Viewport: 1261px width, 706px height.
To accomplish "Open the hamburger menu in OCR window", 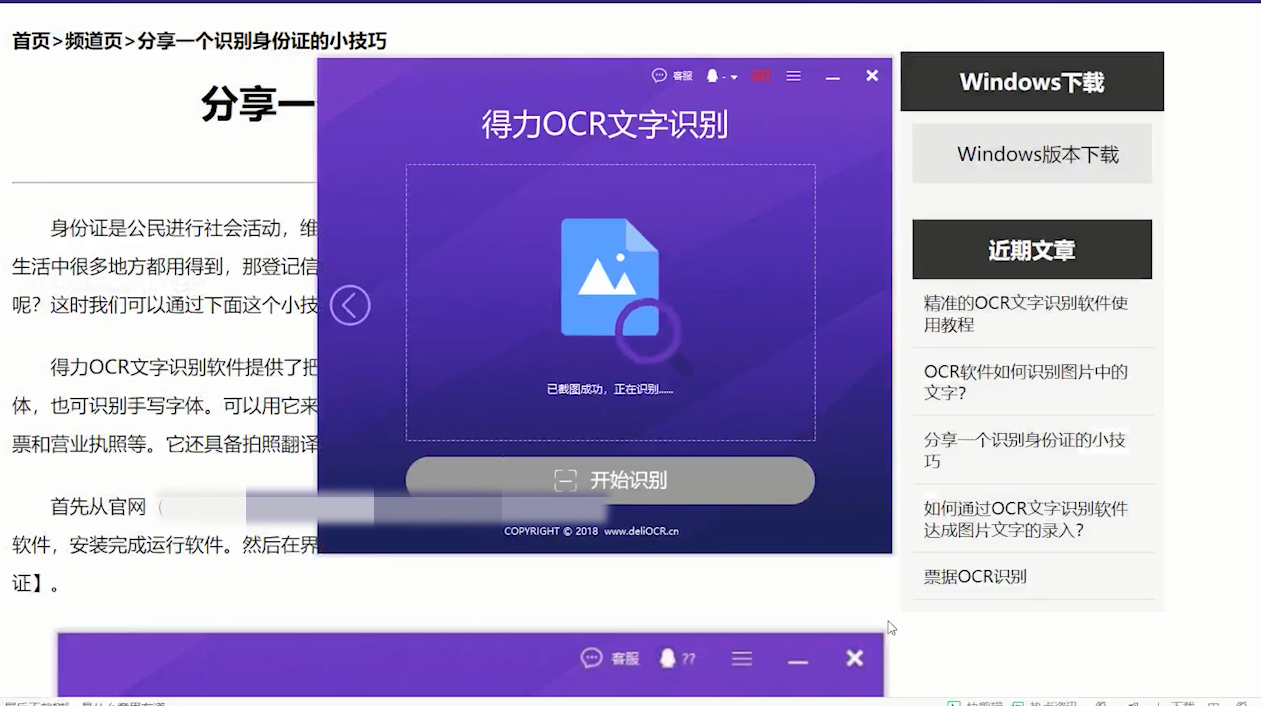I will 793,76.
